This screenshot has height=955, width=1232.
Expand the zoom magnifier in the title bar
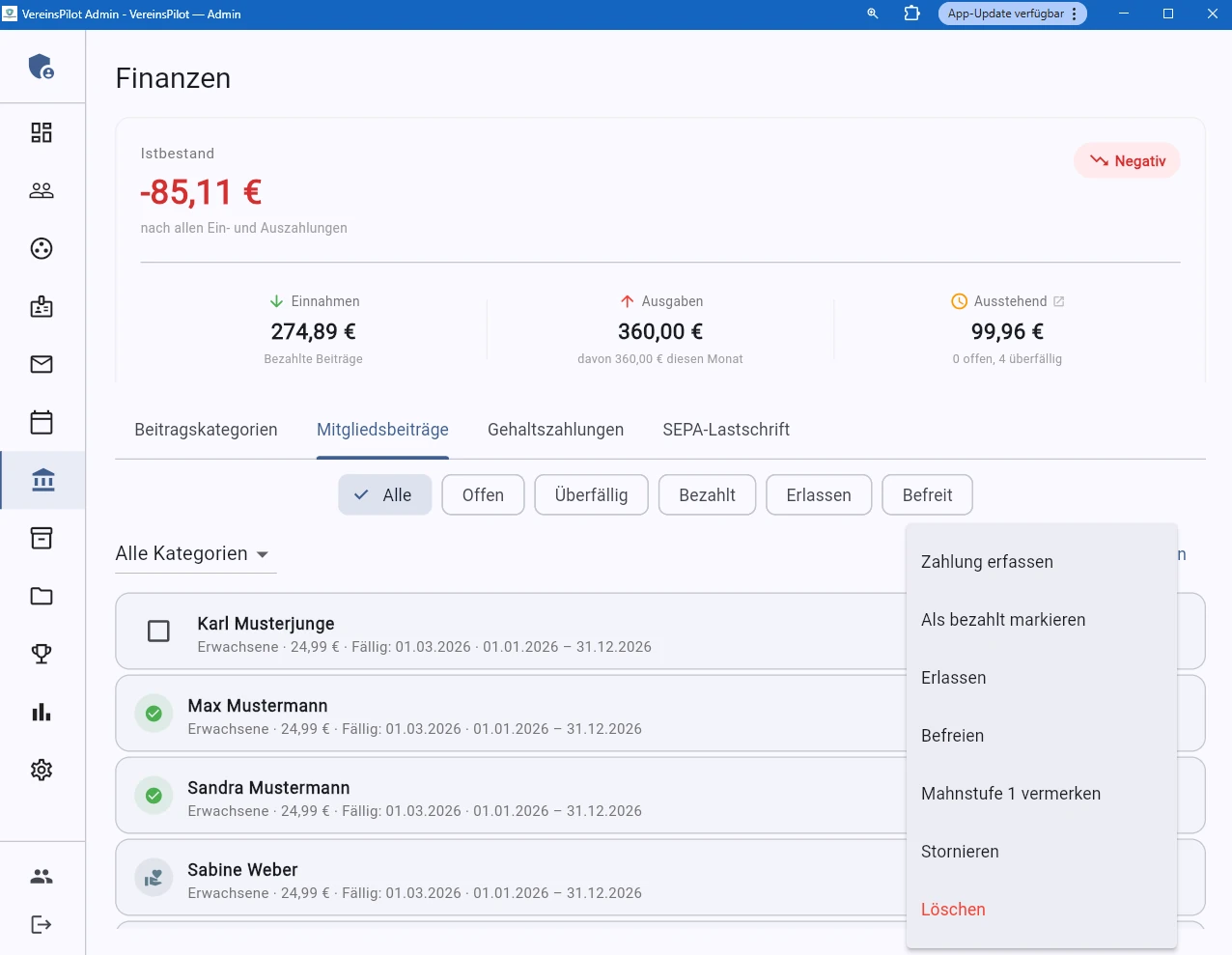tap(872, 14)
